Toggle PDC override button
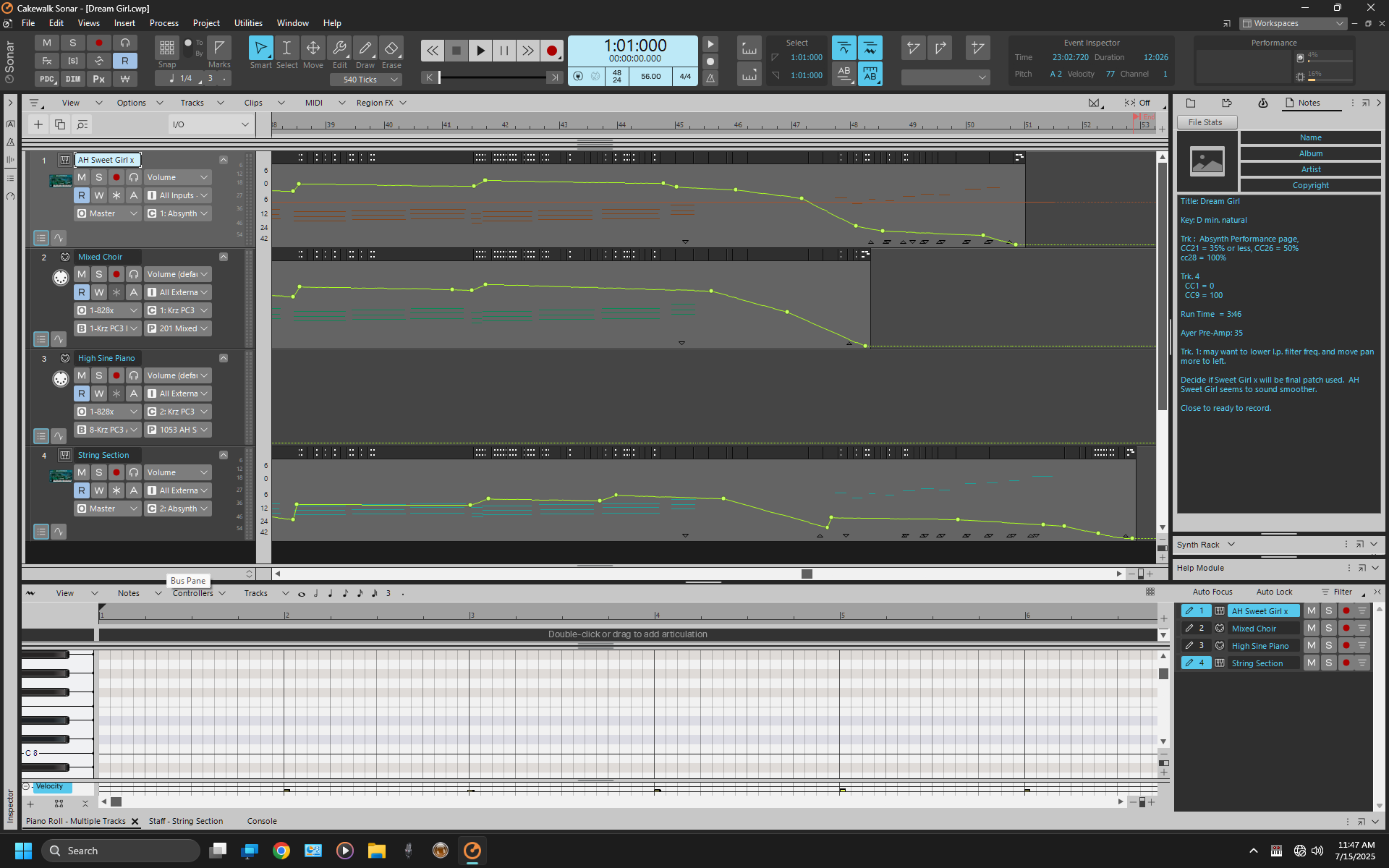1389x868 pixels. tap(47, 79)
